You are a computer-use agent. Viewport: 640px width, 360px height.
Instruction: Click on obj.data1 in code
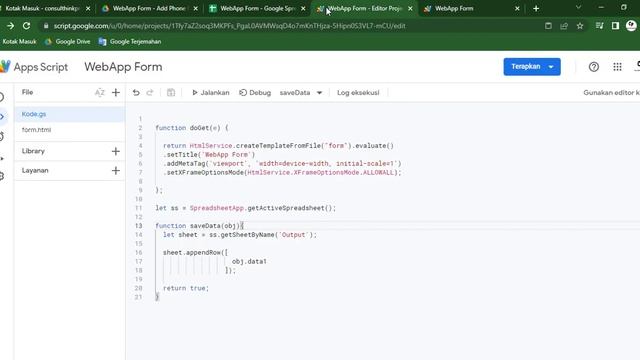[x=249, y=261]
